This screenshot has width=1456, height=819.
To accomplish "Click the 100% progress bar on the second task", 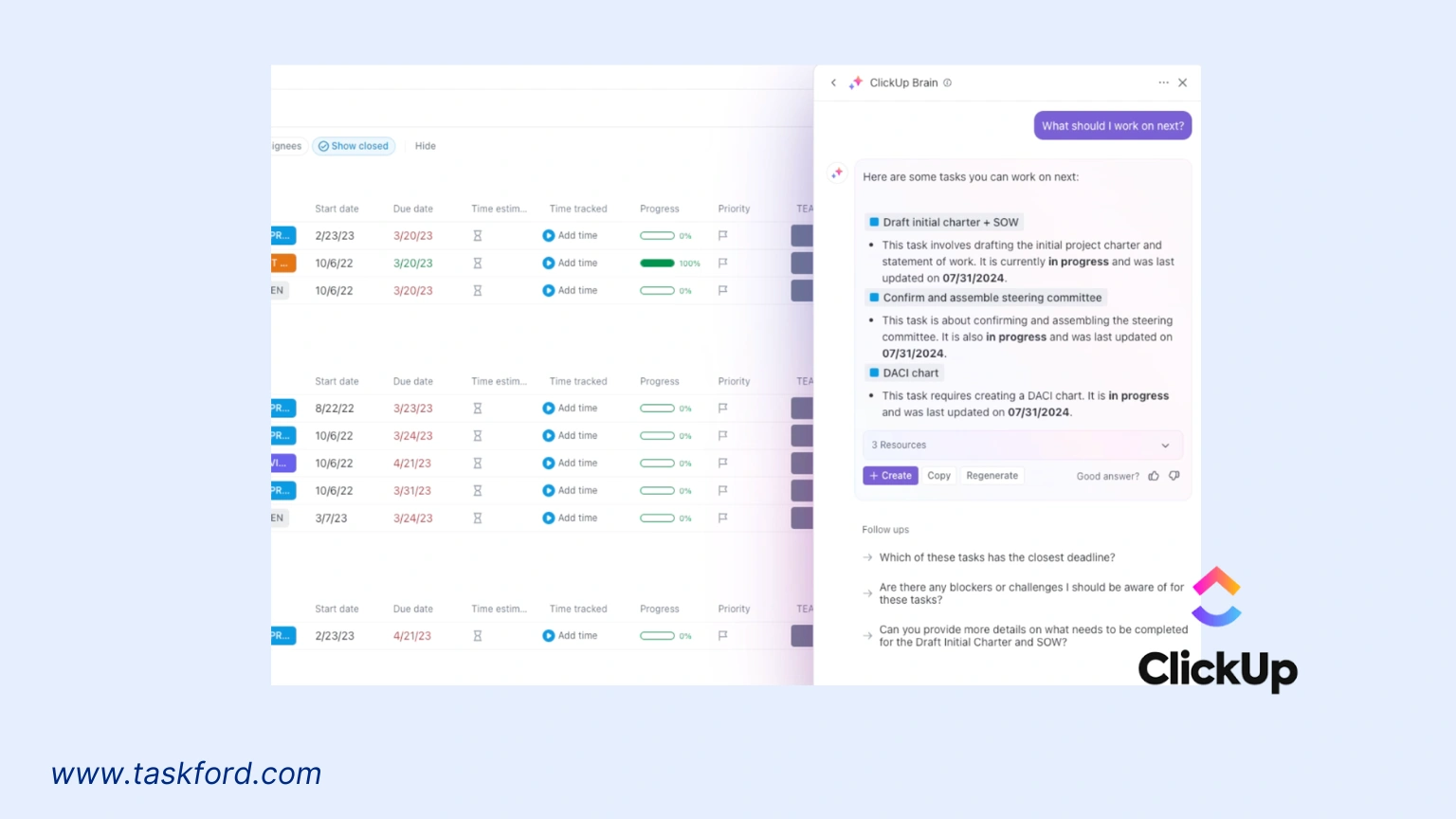I will click(658, 263).
